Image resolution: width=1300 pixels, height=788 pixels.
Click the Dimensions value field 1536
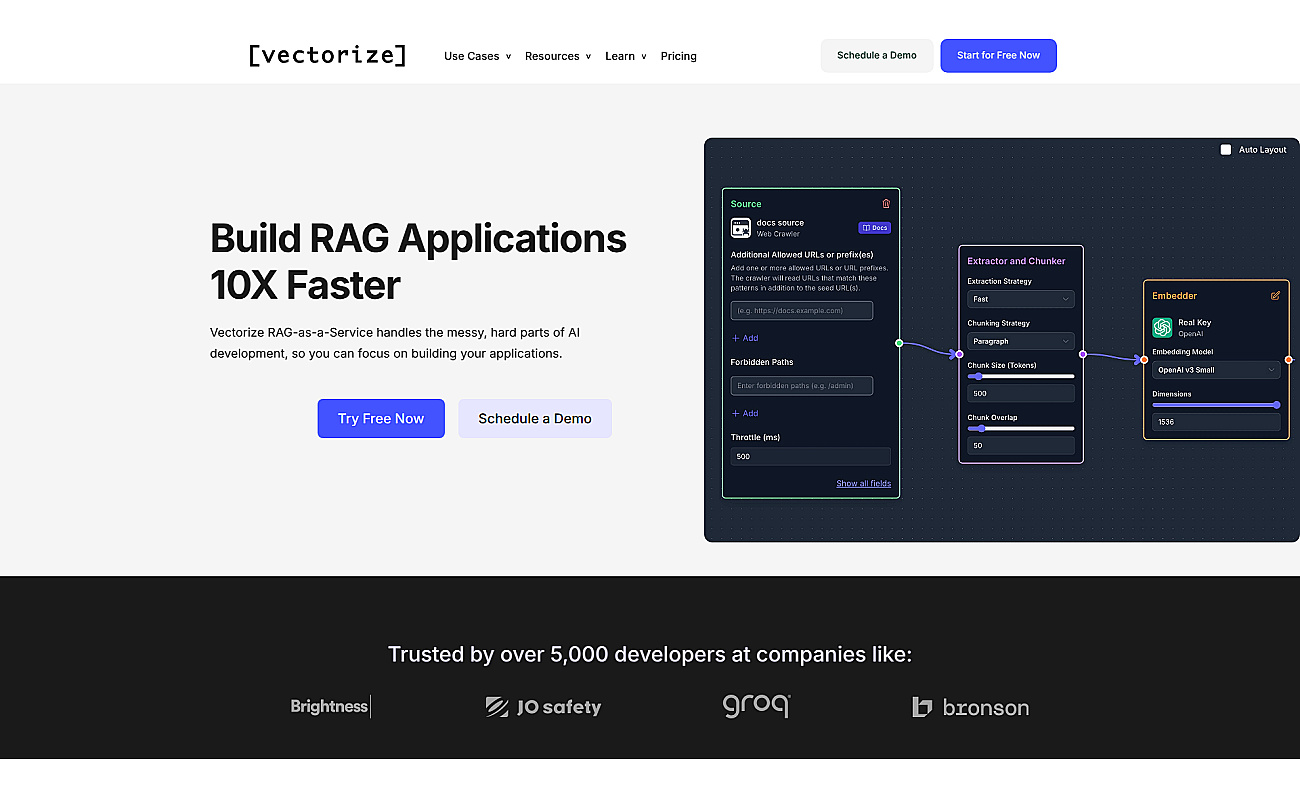pyautogui.click(x=1216, y=422)
